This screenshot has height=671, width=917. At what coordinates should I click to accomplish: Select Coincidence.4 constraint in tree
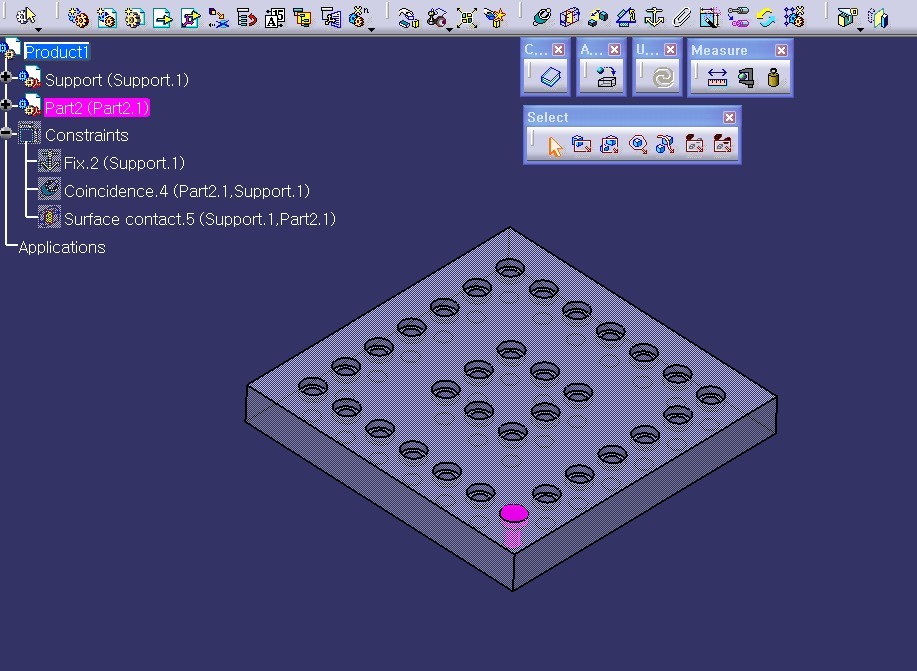coord(186,191)
